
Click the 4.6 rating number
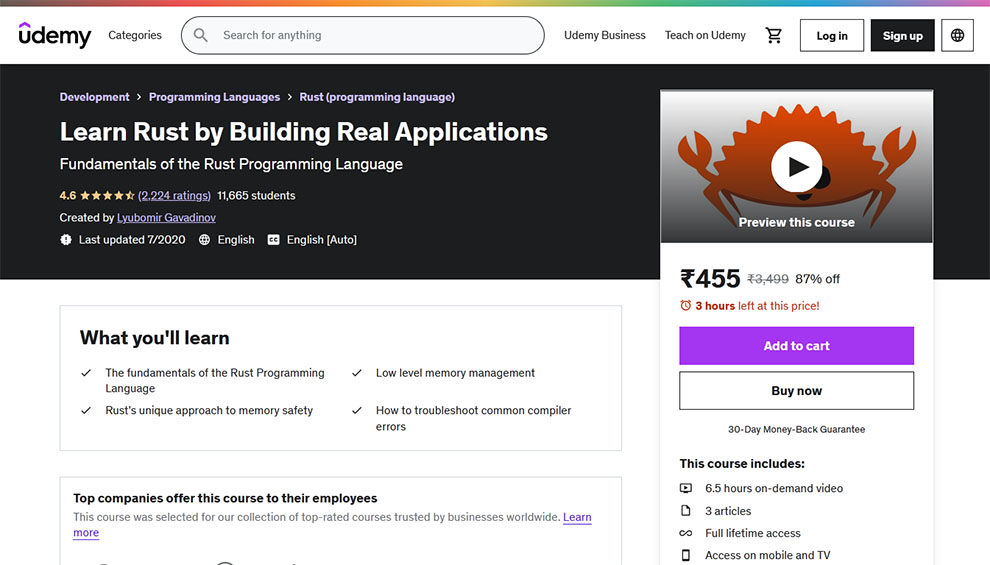tap(68, 196)
